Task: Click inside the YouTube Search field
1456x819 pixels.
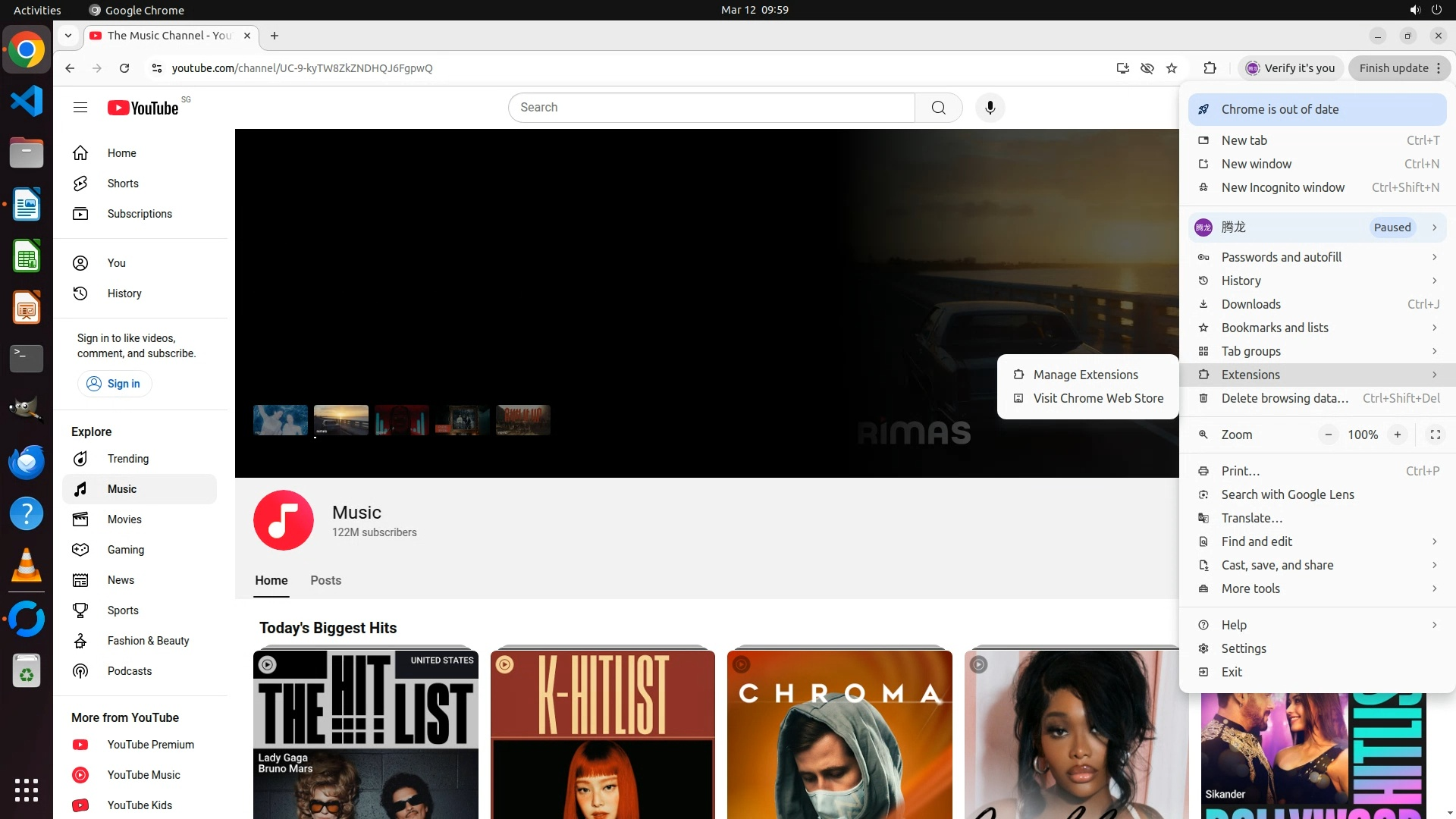Action: (711, 108)
